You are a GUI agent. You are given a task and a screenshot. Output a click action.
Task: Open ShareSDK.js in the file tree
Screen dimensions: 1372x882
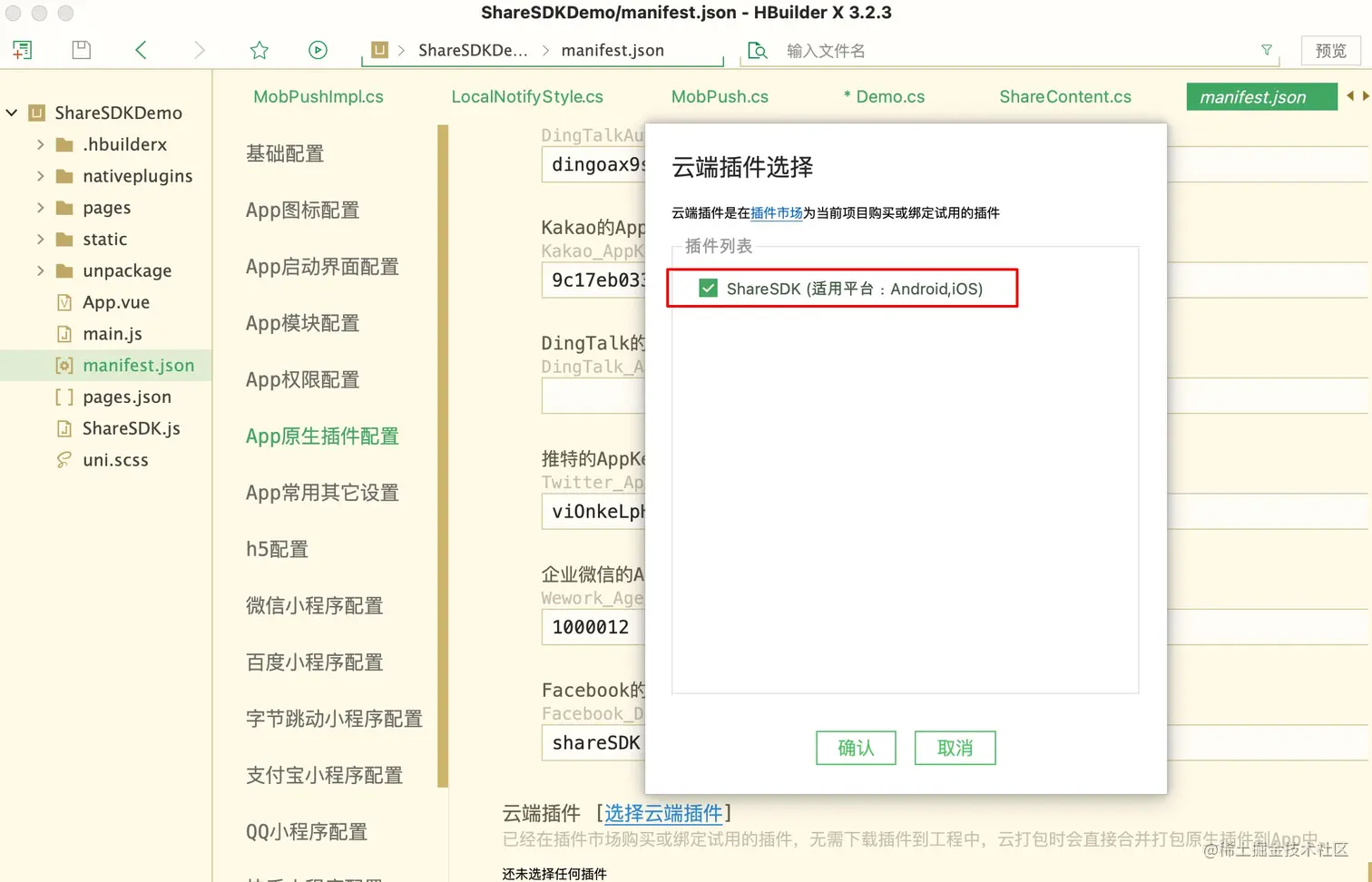[132, 428]
